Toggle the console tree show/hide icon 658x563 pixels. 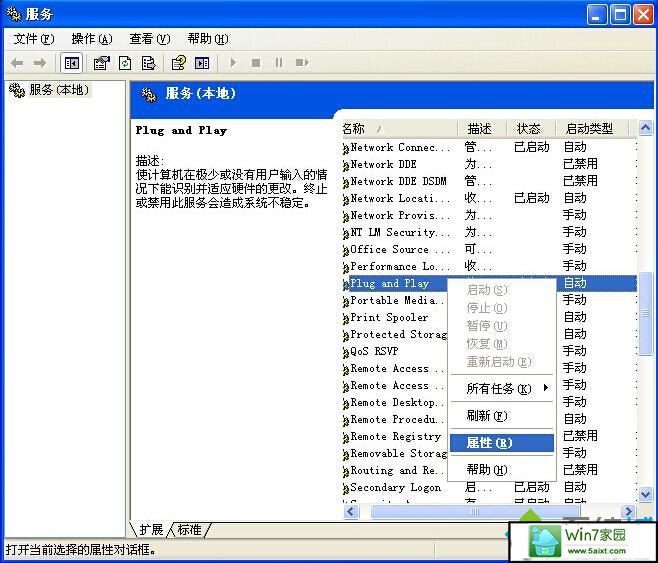tap(72, 63)
